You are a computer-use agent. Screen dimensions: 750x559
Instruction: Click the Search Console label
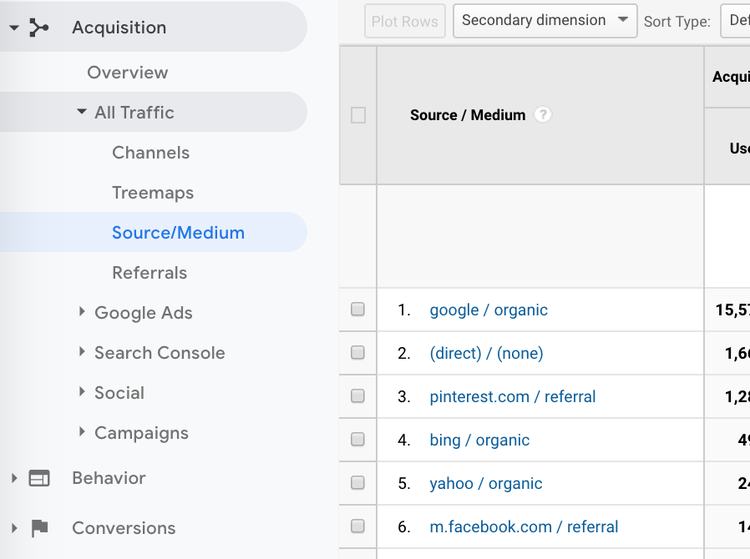tap(160, 353)
